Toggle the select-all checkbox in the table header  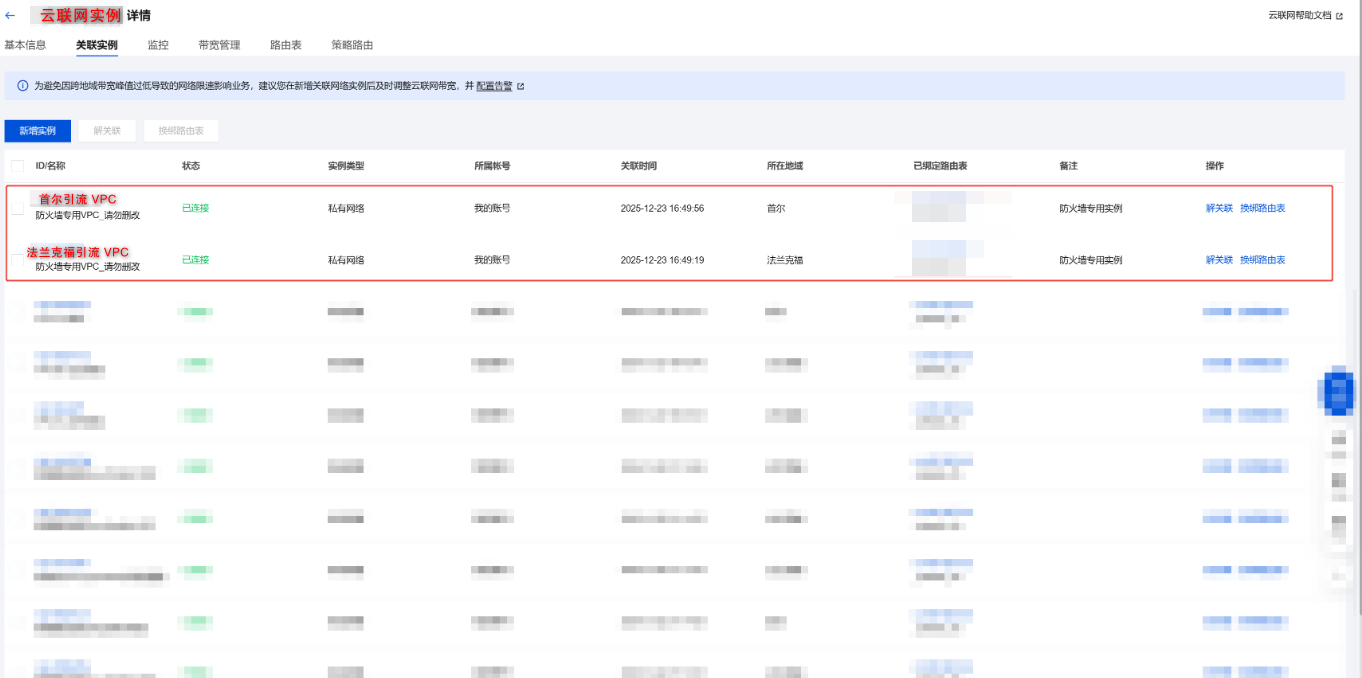[17, 166]
